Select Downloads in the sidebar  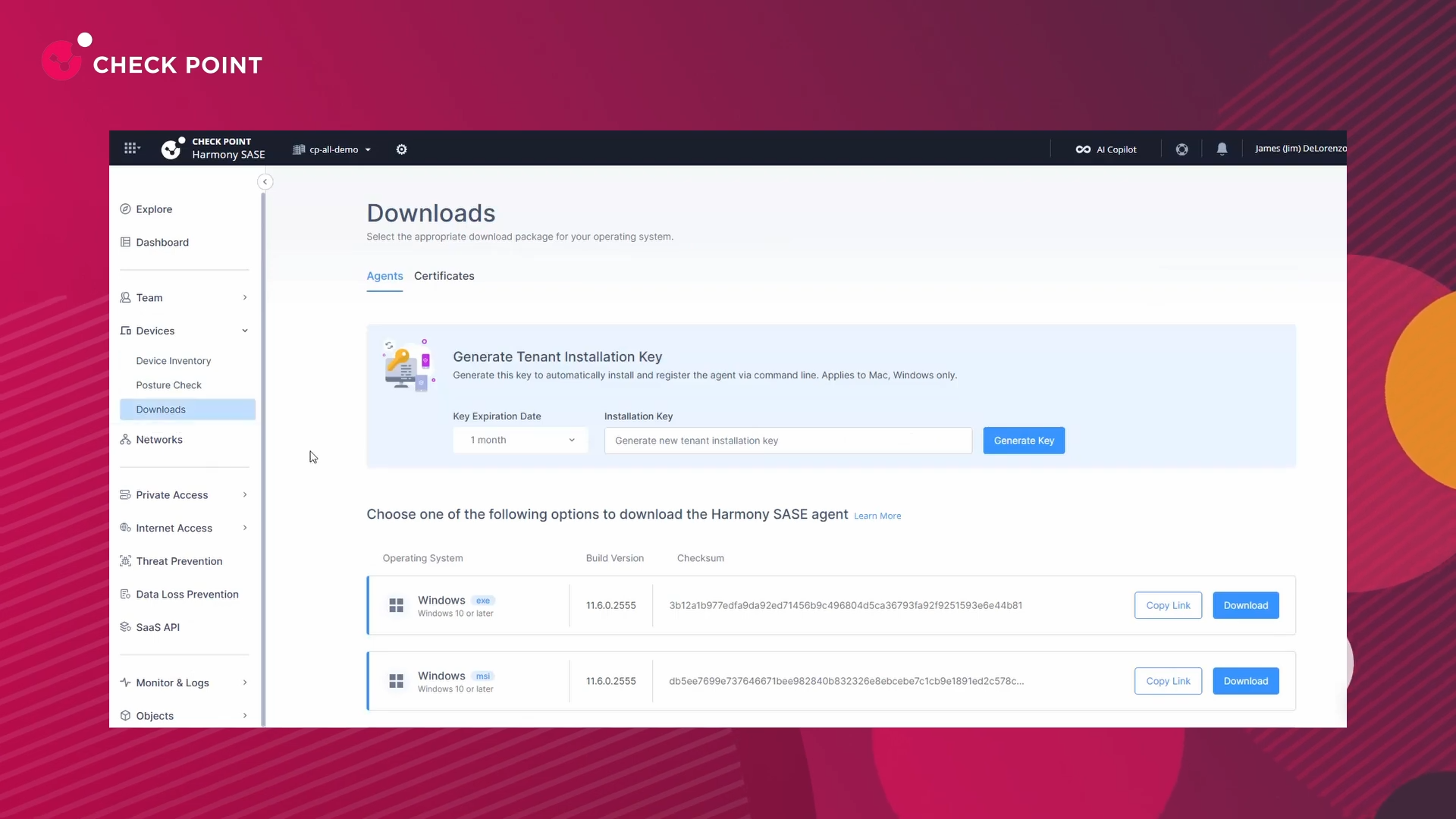click(187, 409)
